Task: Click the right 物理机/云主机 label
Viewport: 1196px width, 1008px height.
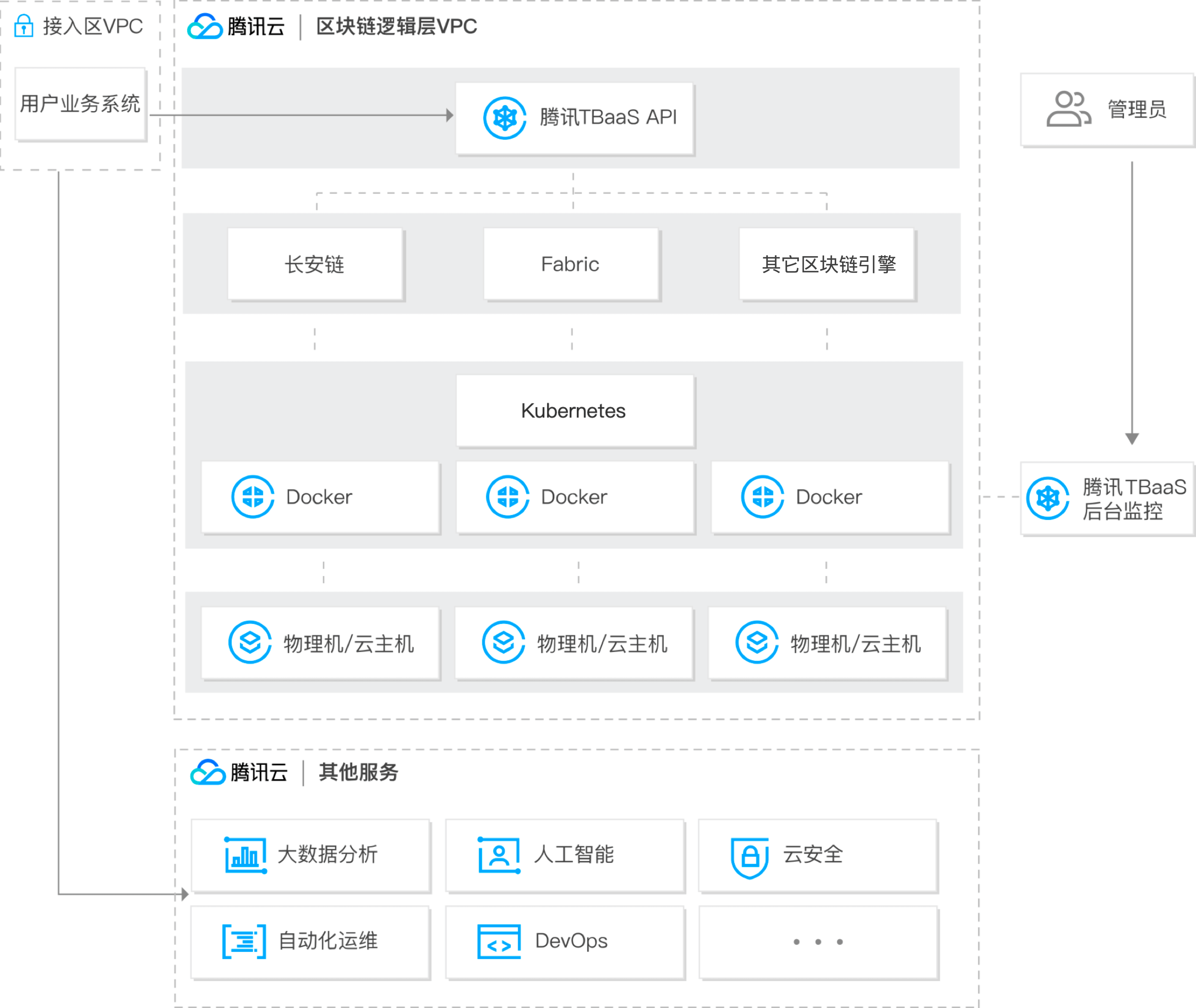Action: coord(855,644)
